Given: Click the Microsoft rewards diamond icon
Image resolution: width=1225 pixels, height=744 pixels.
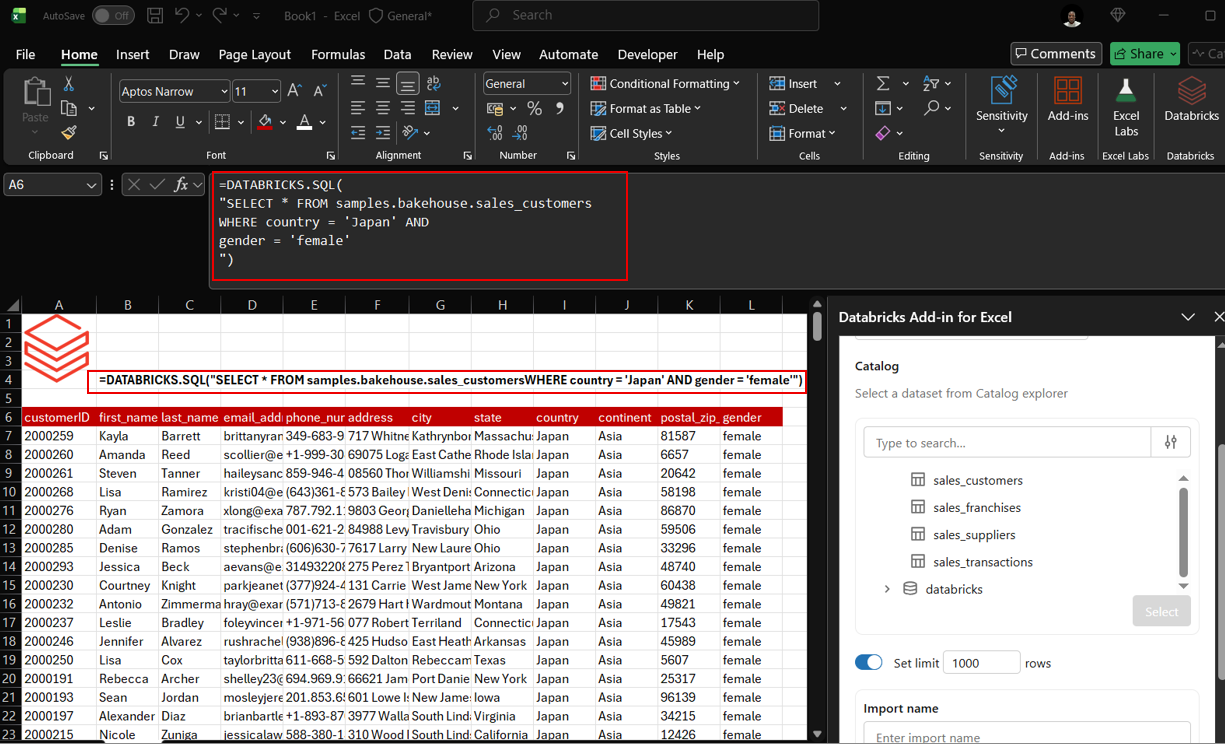Looking at the screenshot, I should coord(1118,16).
